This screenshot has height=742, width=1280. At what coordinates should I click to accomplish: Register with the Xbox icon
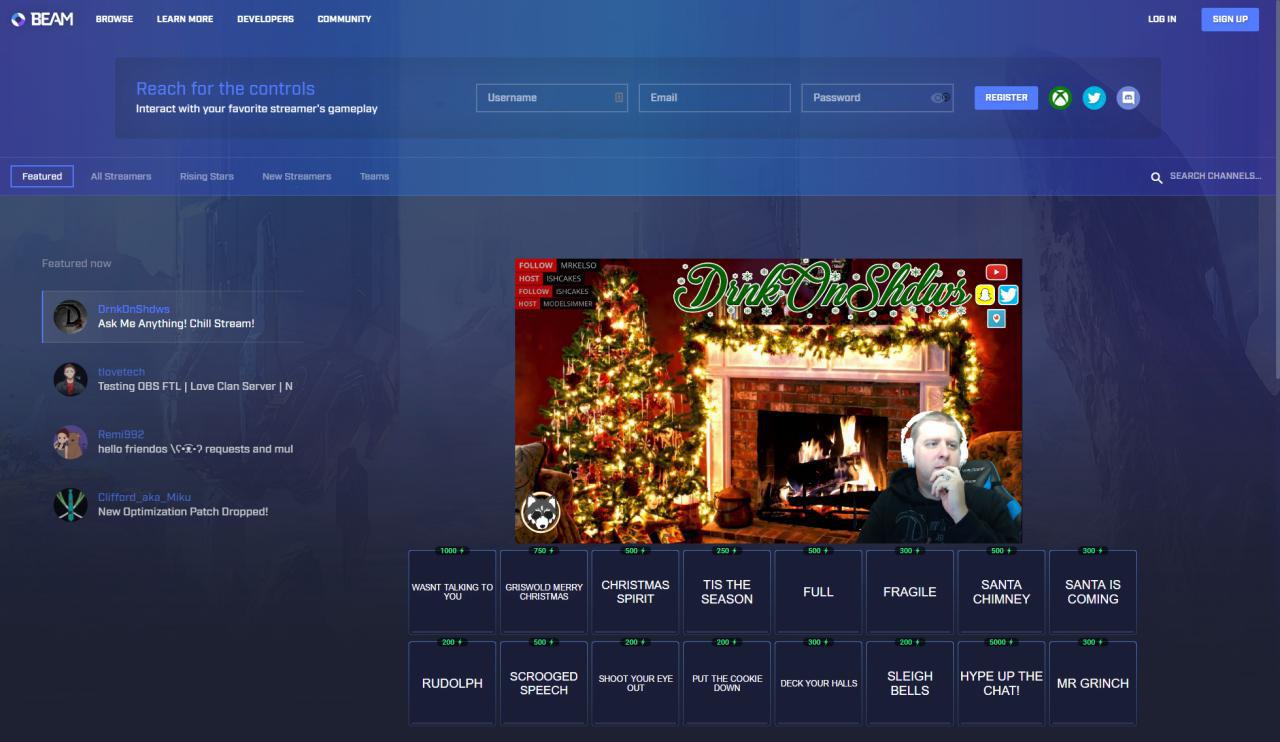point(1060,98)
